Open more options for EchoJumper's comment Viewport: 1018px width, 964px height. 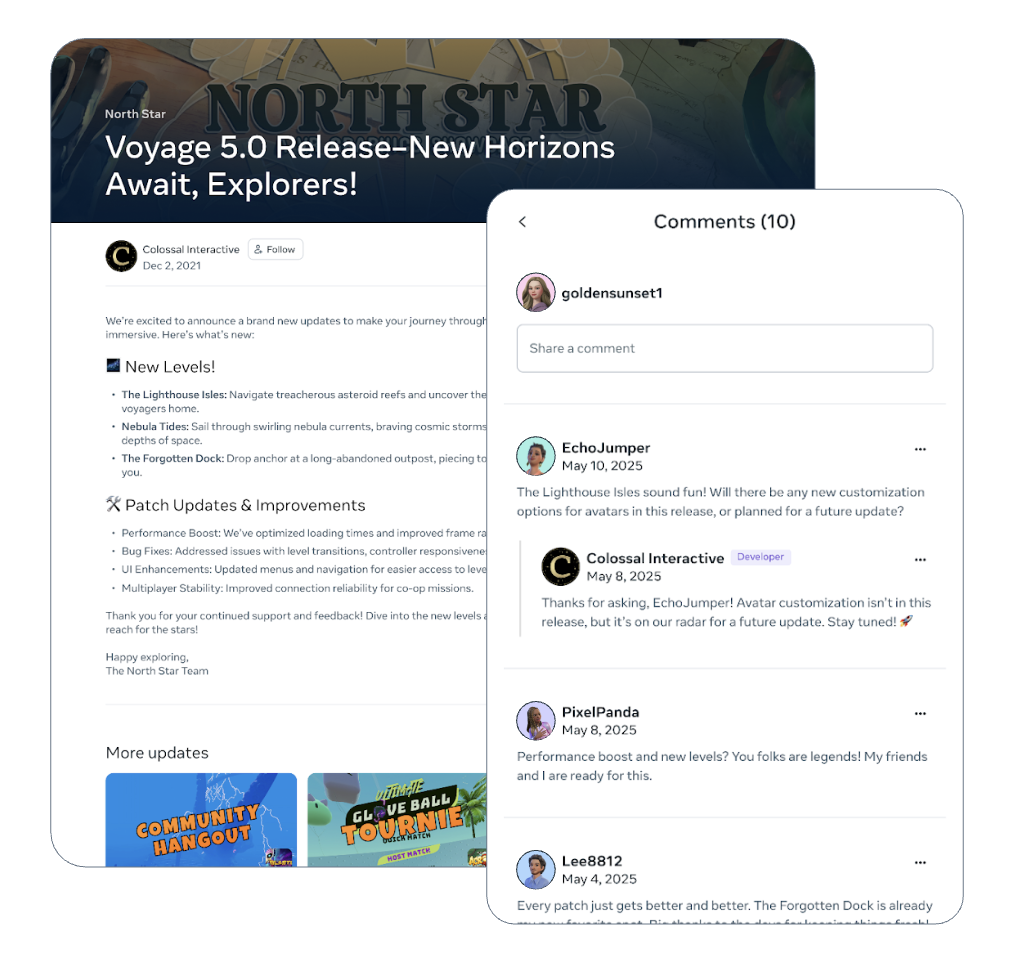tap(920, 449)
